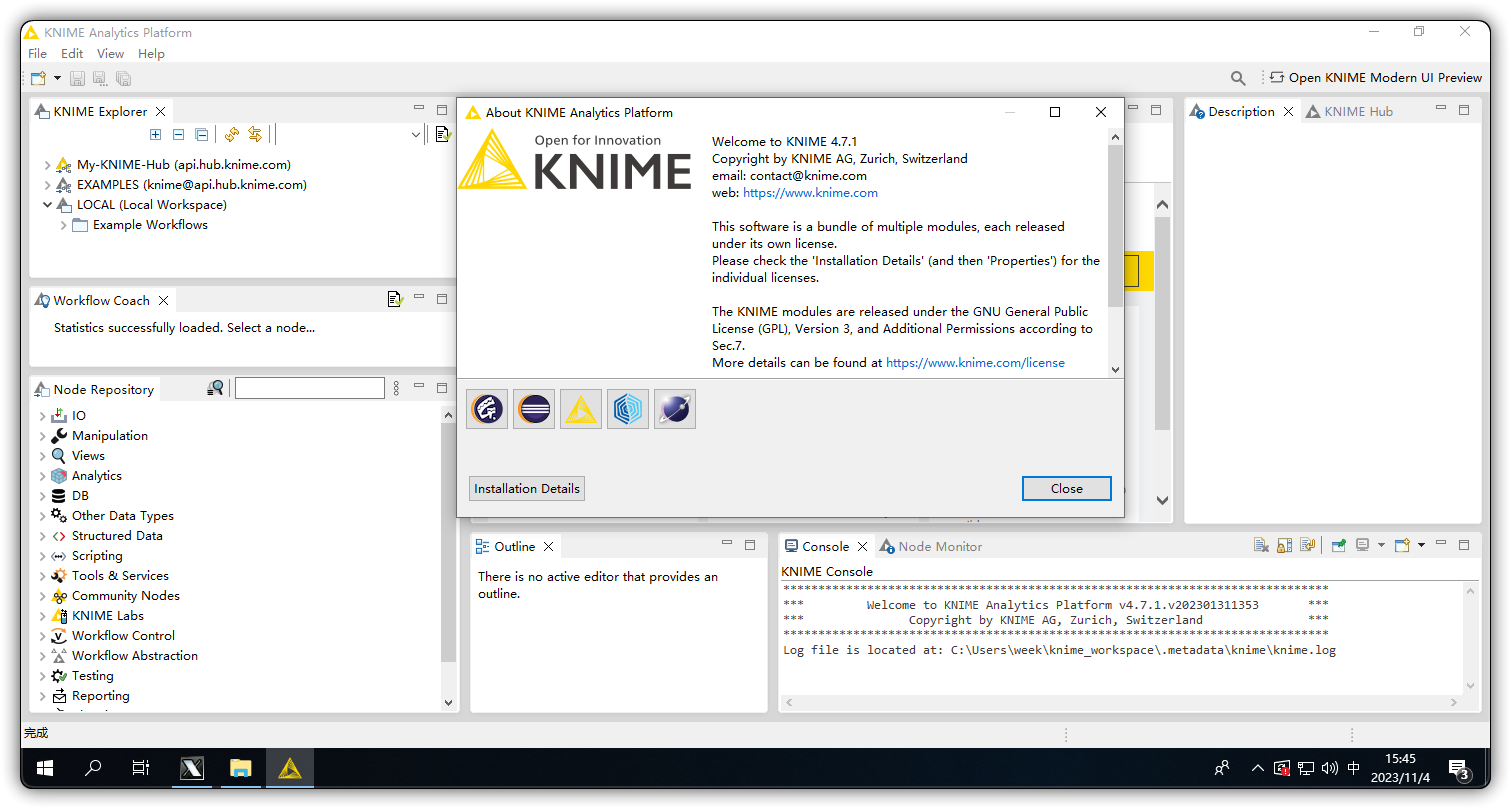Image resolution: width=1511 pixels, height=809 pixels.
Task: Open the Help menu
Action: 151,54
